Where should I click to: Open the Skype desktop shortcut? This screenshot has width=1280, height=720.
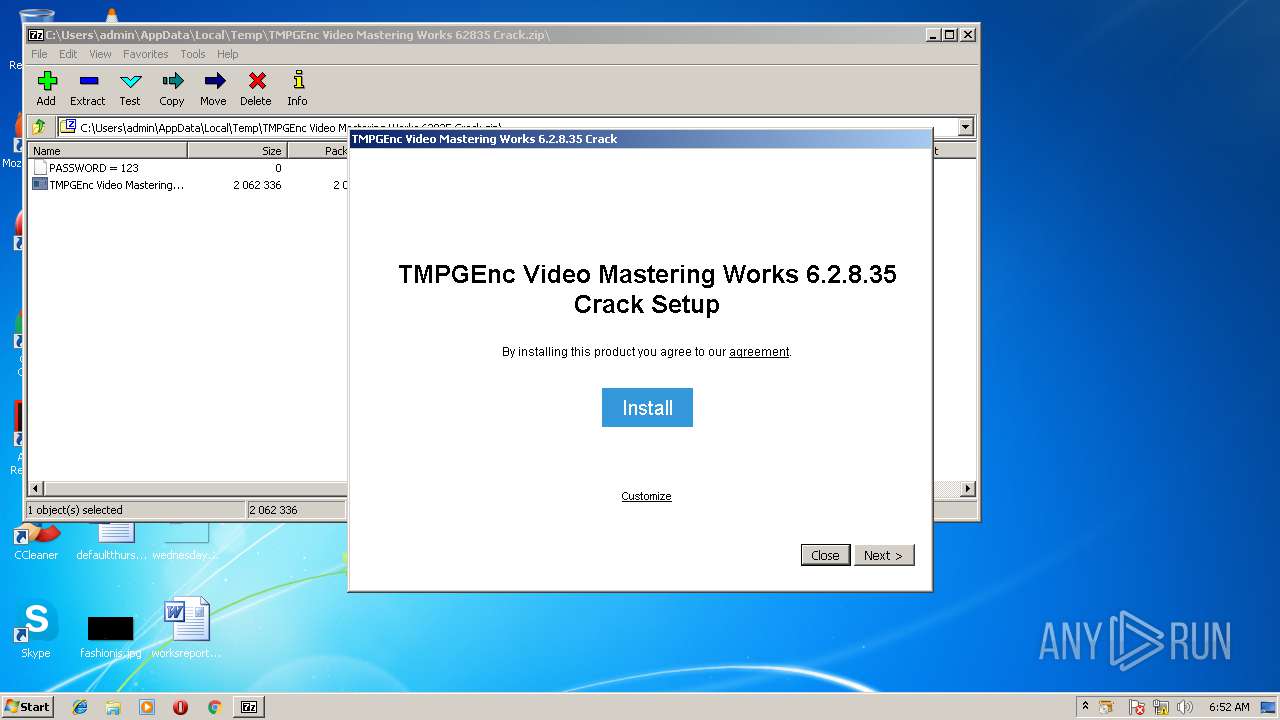[35, 630]
